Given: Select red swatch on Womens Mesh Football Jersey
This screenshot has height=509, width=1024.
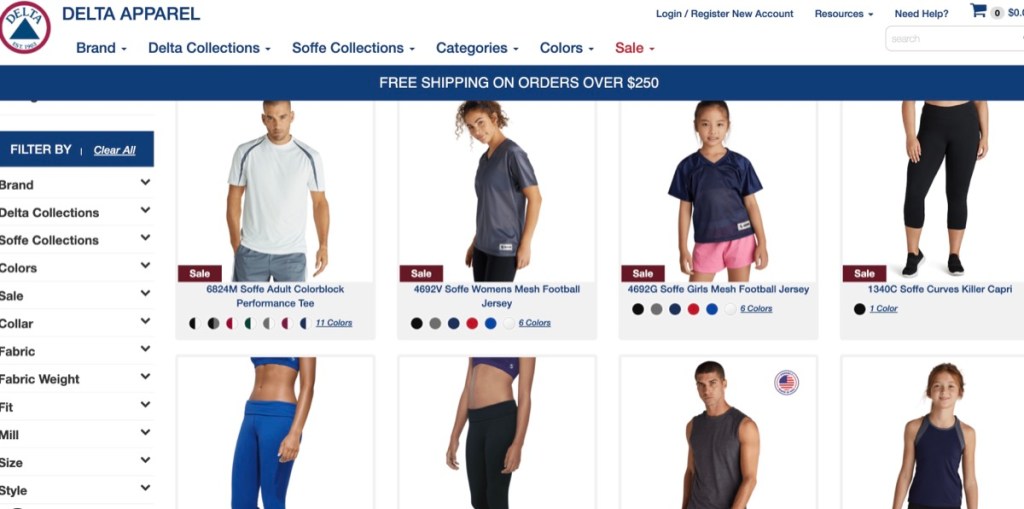Looking at the screenshot, I should click(x=472, y=323).
